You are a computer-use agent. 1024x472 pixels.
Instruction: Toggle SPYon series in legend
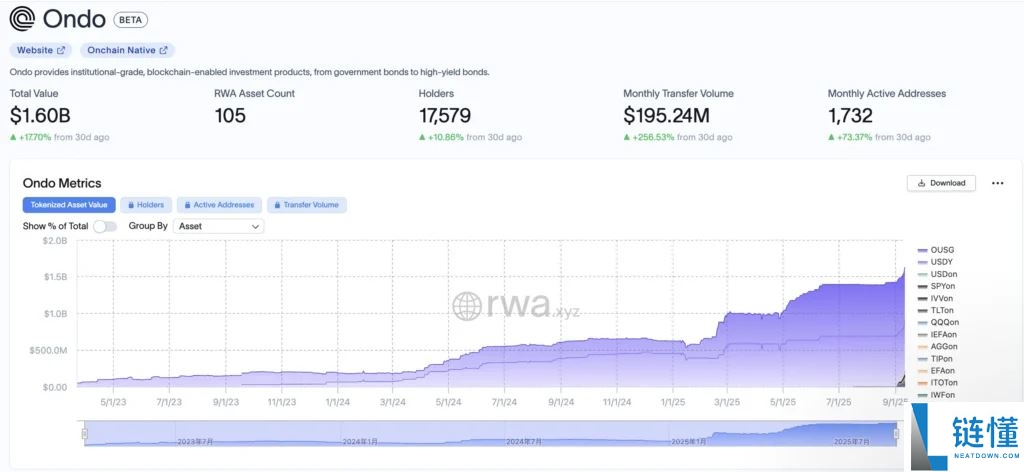coord(937,286)
